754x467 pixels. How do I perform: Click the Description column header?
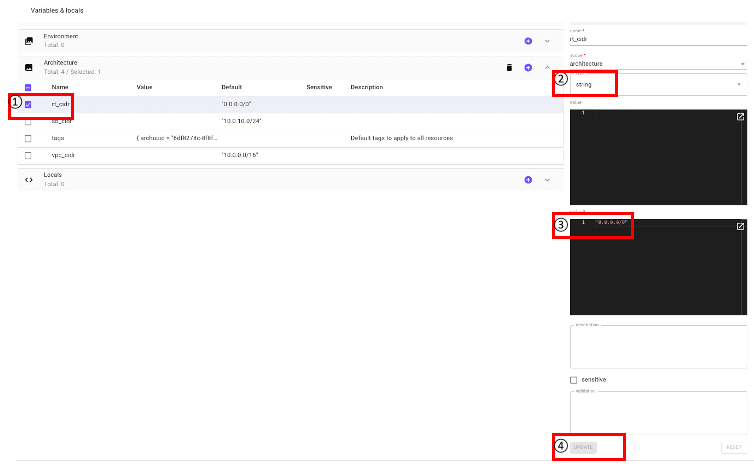[366, 87]
